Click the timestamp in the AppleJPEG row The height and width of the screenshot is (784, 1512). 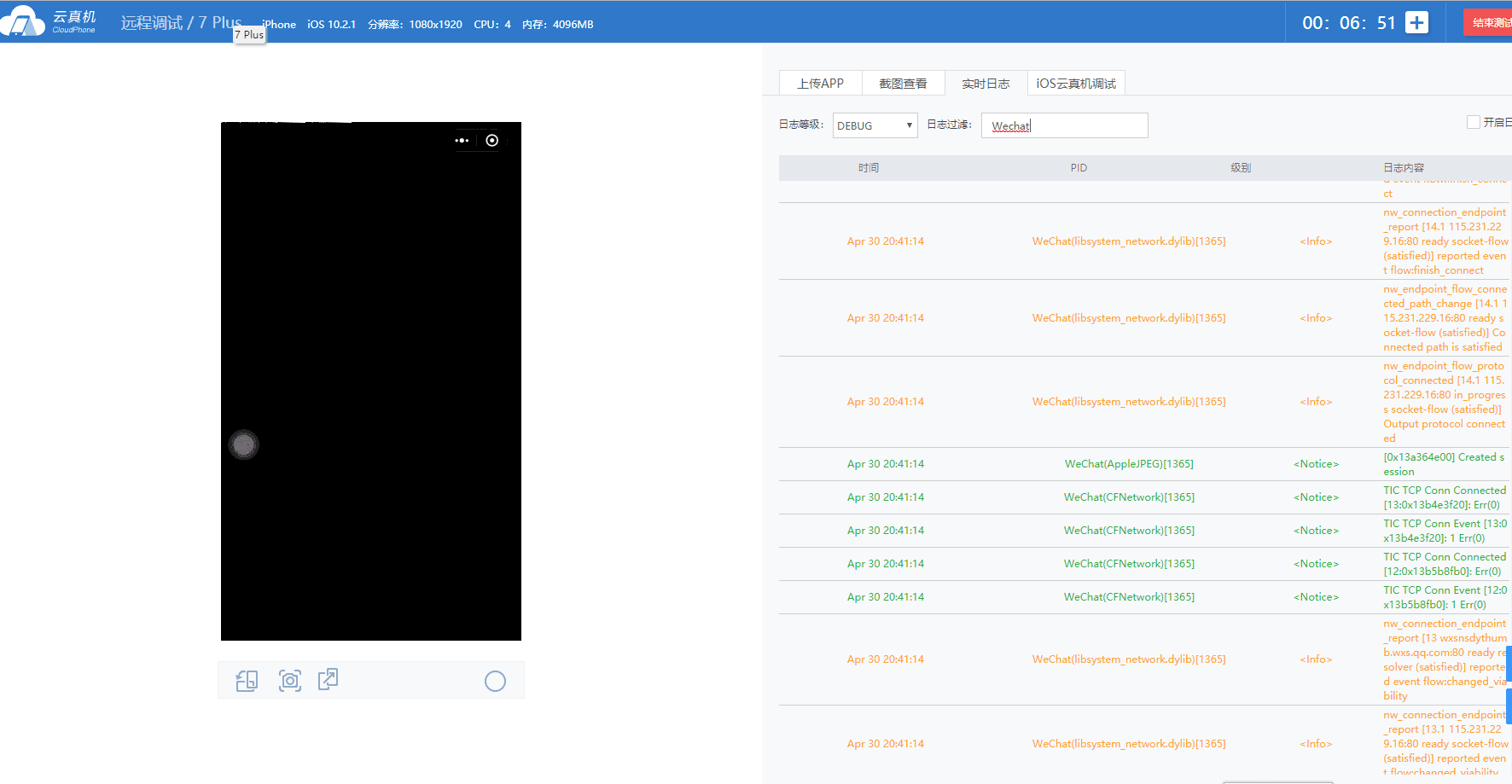click(886, 464)
